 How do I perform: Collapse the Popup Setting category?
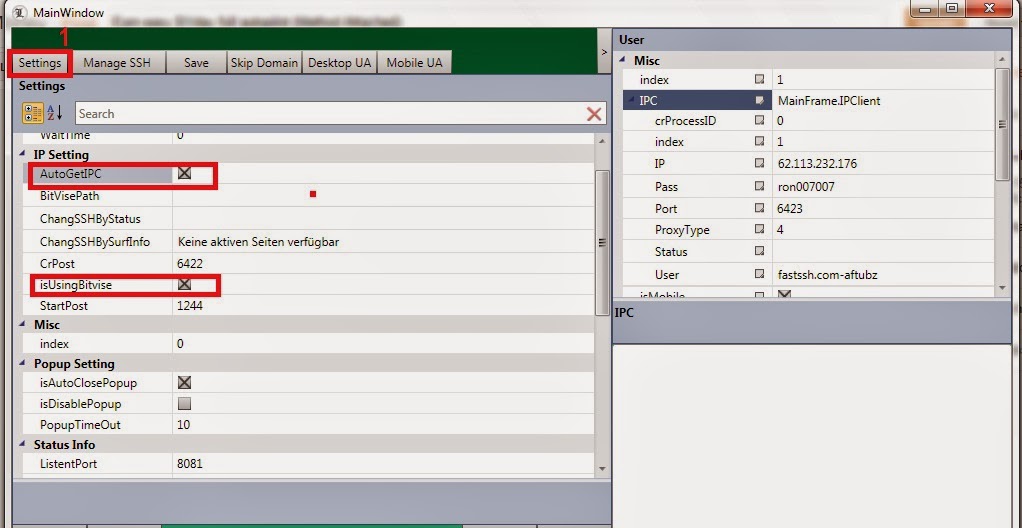point(24,364)
